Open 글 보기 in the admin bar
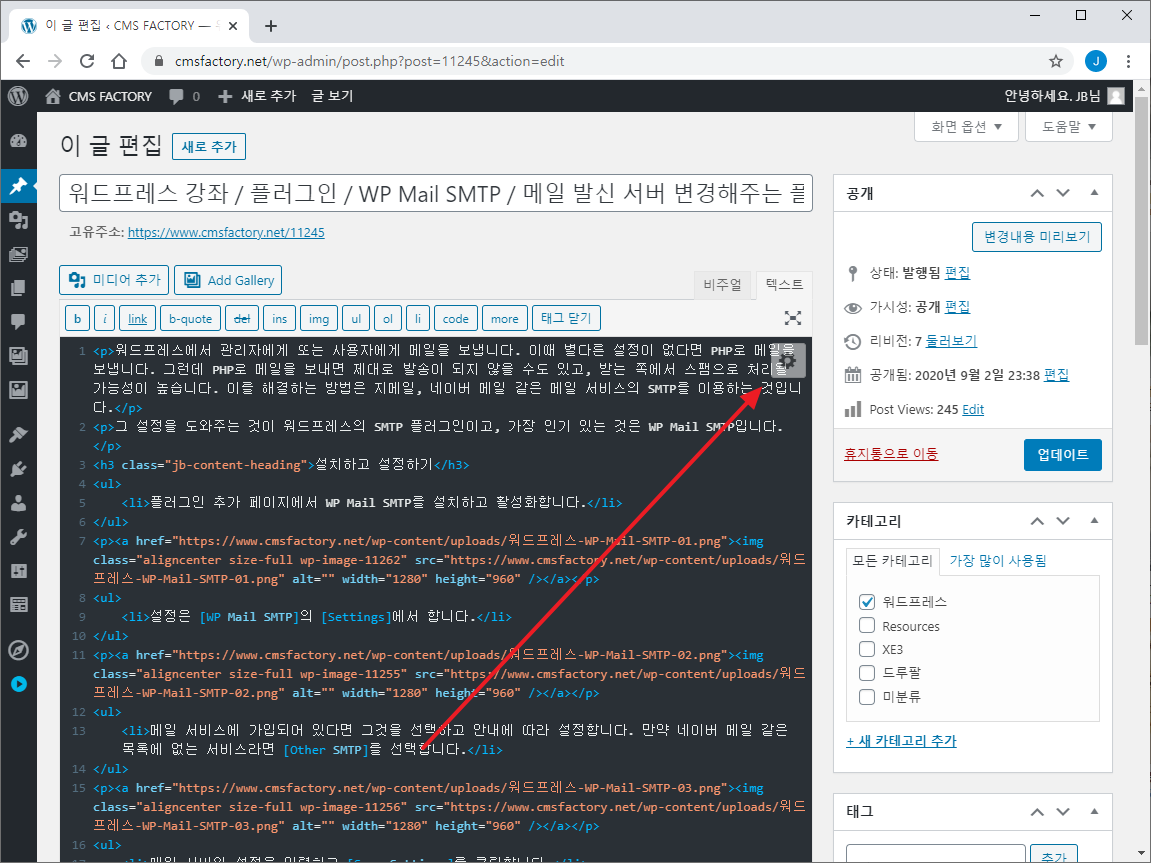The image size is (1151, 863). coord(332,96)
